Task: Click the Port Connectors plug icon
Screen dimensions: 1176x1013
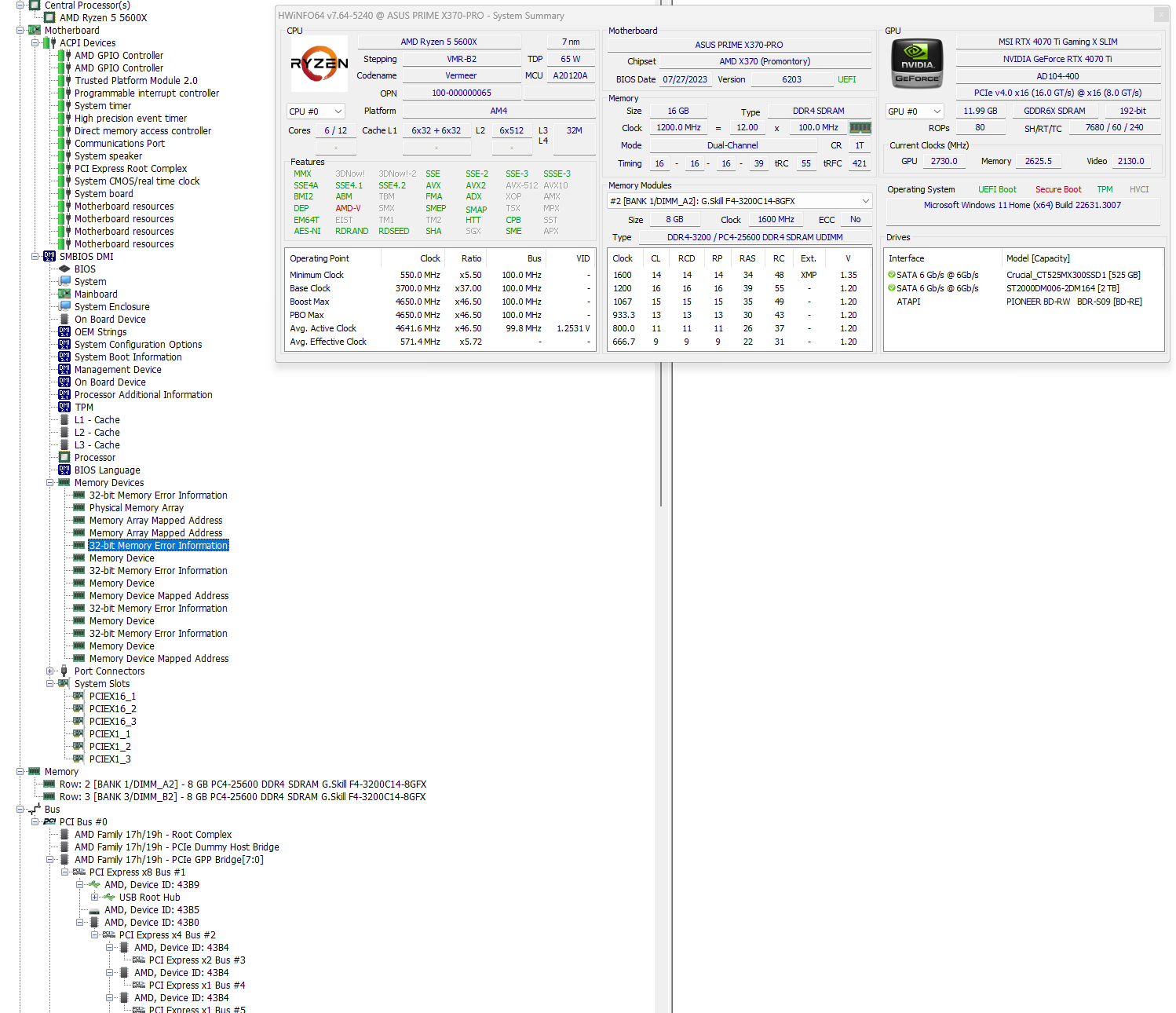Action: click(64, 671)
